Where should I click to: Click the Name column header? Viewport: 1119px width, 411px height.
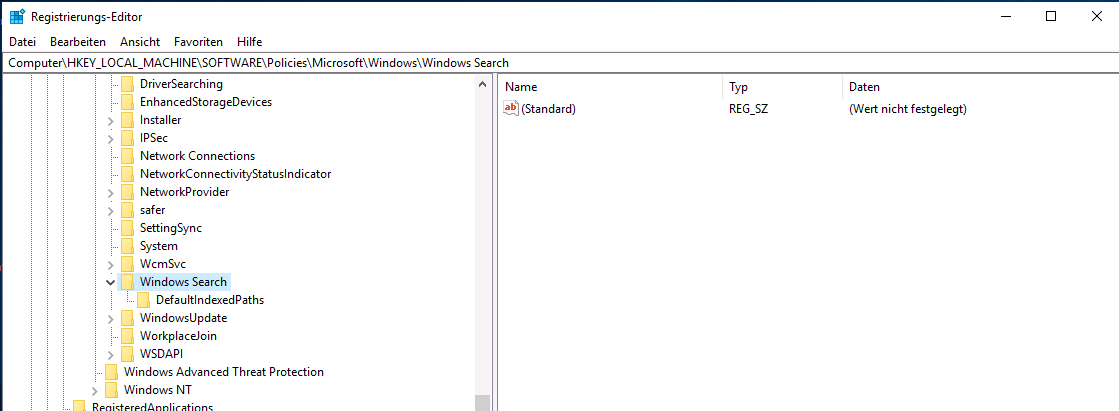point(611,87)
